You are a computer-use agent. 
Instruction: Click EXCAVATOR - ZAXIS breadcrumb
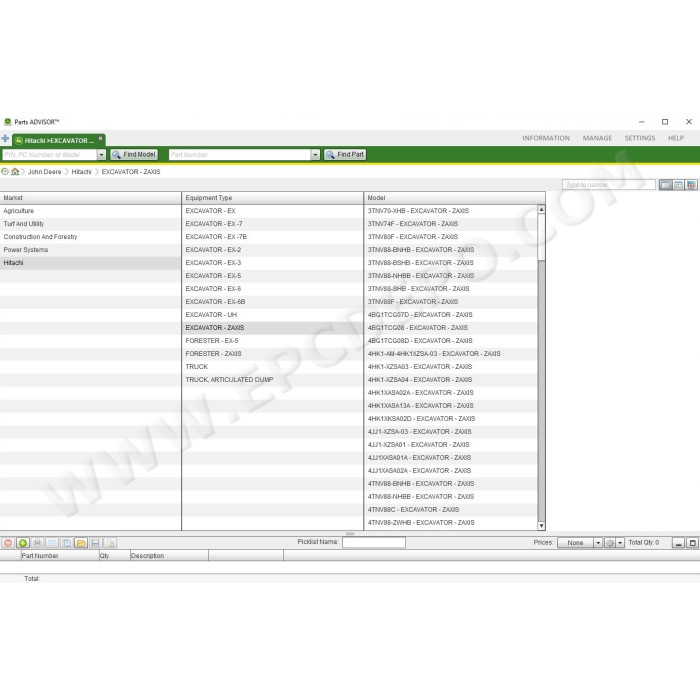click(131, 172)
